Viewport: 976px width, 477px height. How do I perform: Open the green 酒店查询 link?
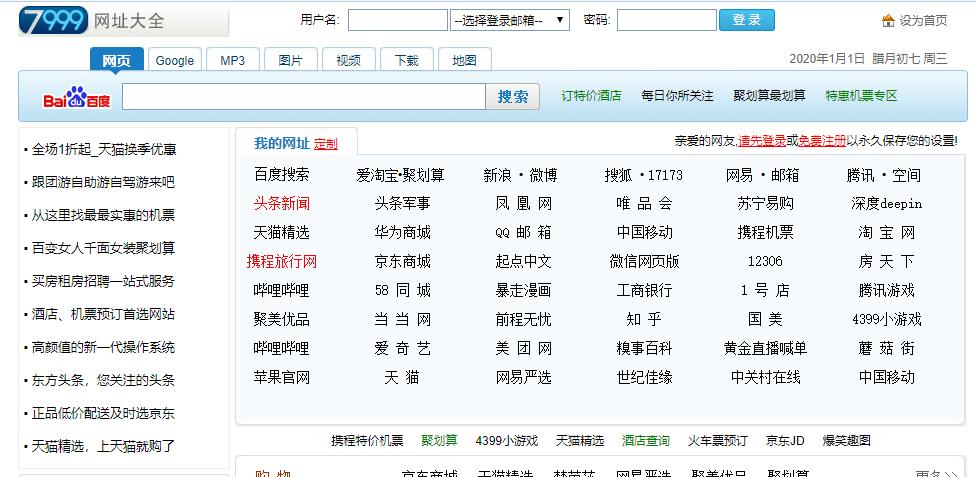tap(646, 441)
